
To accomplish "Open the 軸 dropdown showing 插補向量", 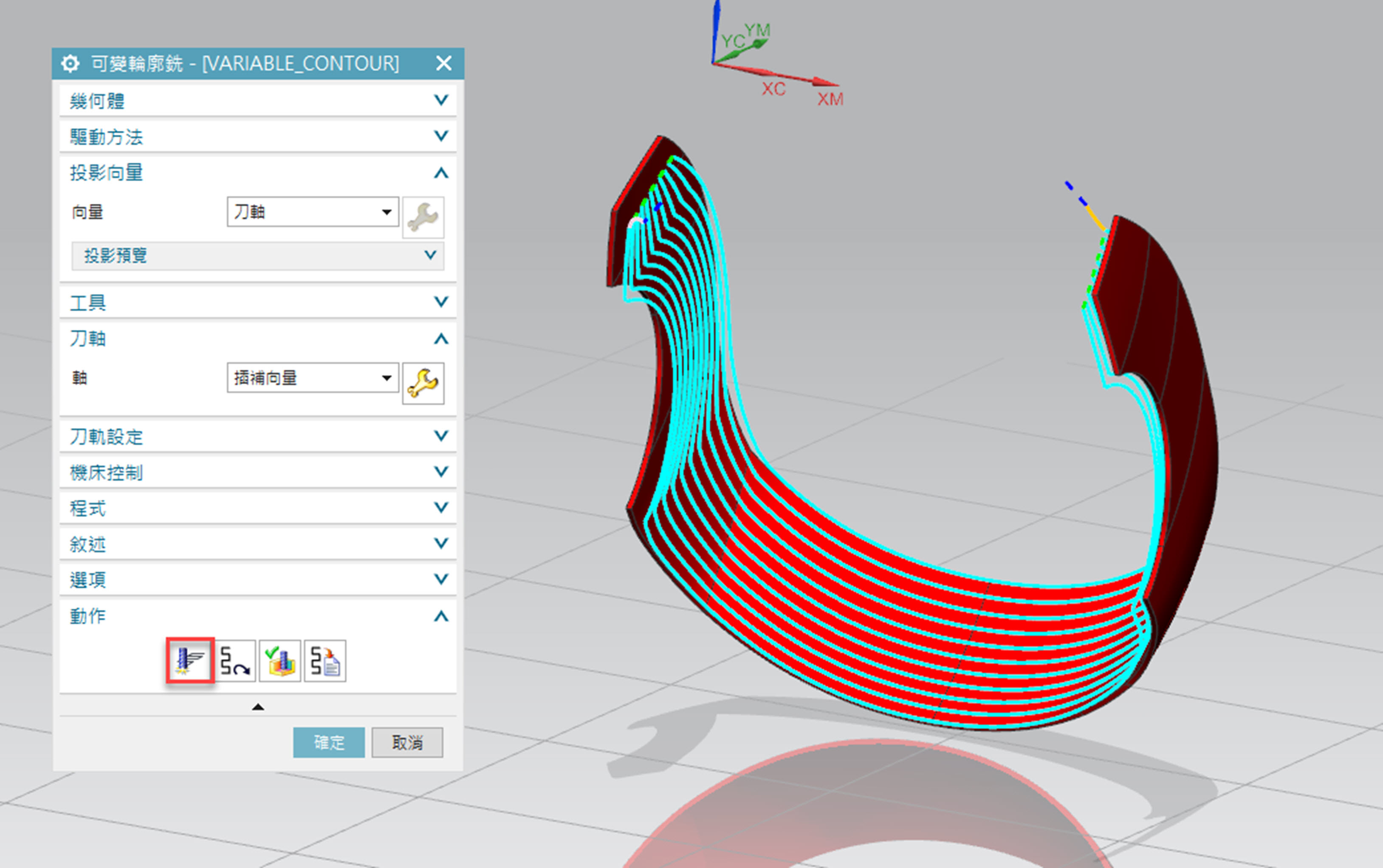I will 313,378.
